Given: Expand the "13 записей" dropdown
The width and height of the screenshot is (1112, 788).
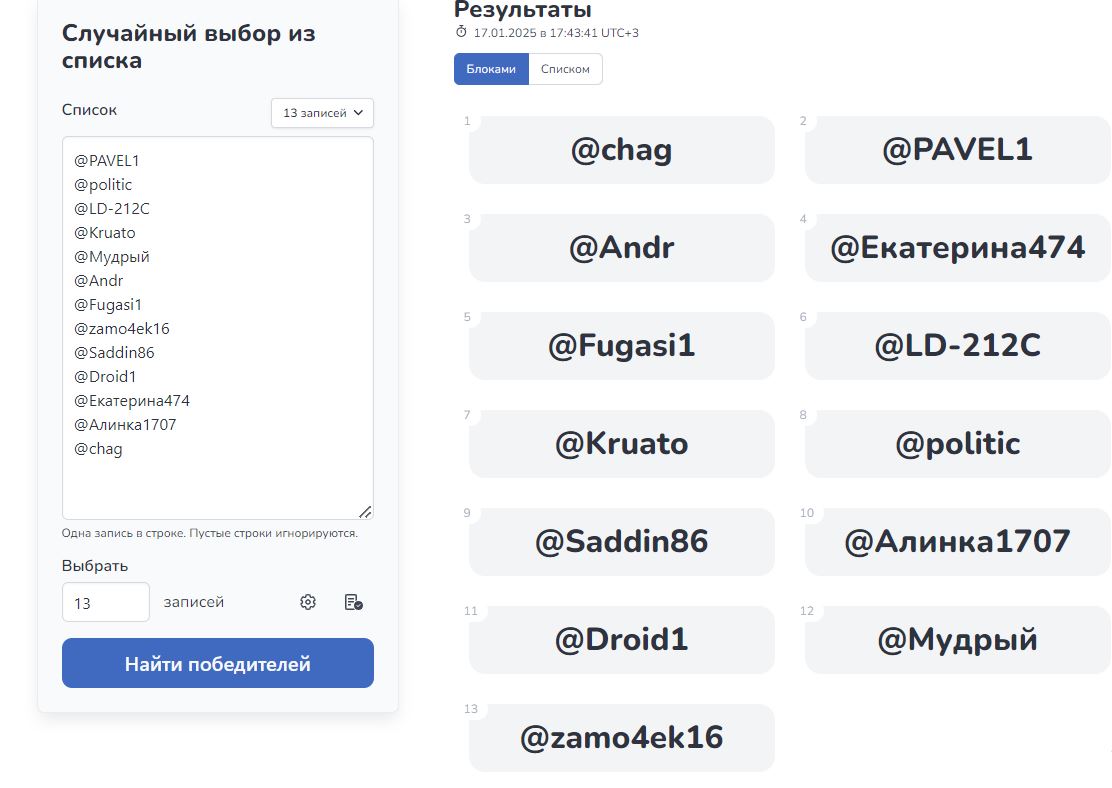Looking at the screenshot, I should [x=322, y=113].
